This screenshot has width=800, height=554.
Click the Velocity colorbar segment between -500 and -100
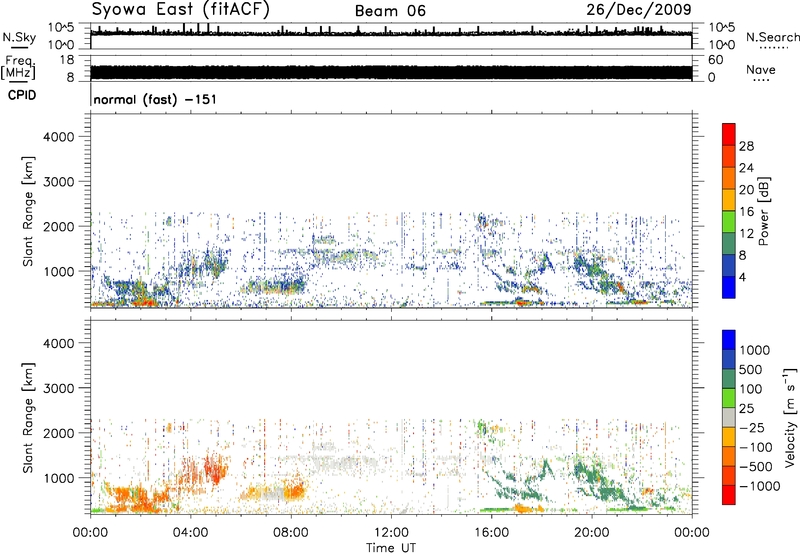pos(729,457)
